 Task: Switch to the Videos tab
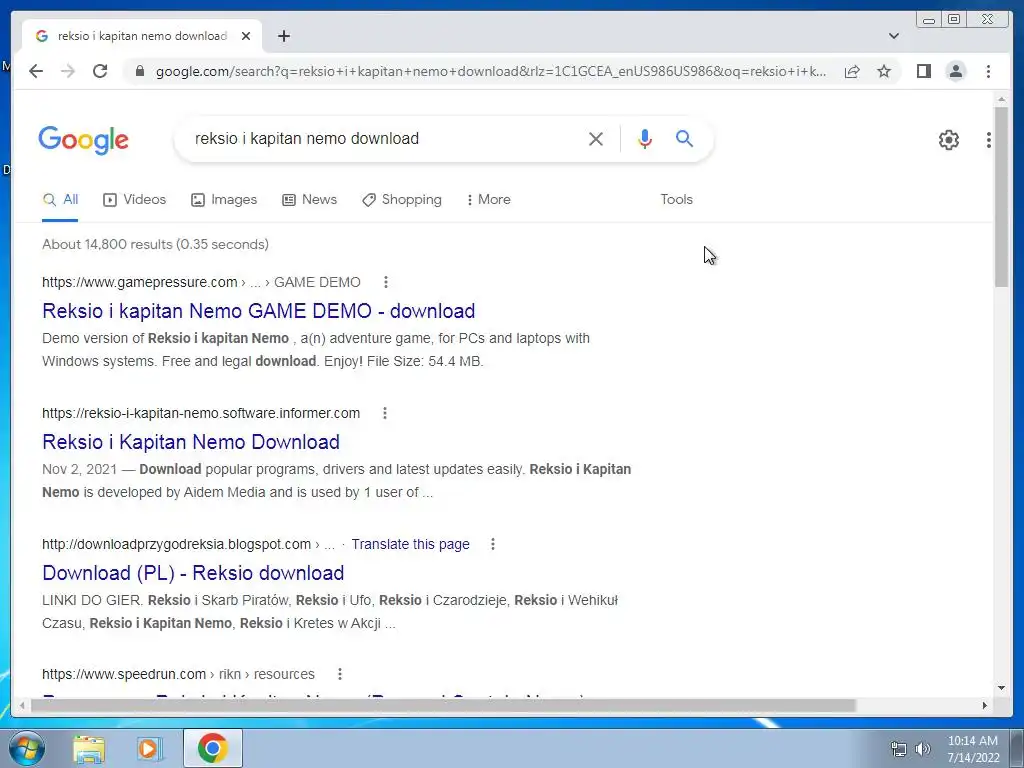(135, 200)
